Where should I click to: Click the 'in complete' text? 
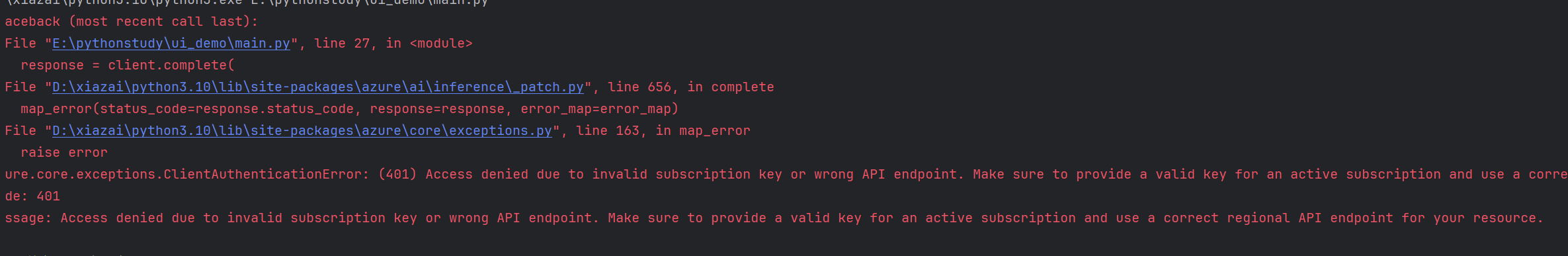[x=731, y=87]
